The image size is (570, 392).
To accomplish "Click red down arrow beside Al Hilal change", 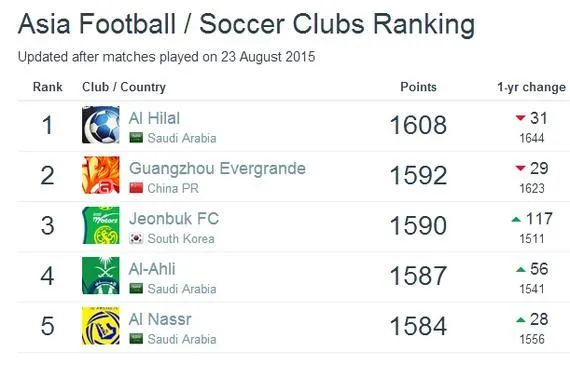I will (521, 118).
